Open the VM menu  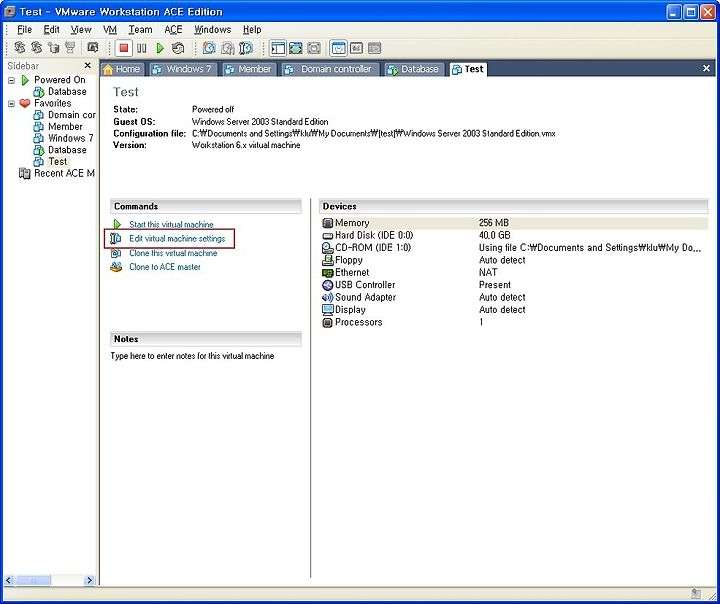pyautogui.click(x=110, y=30)
